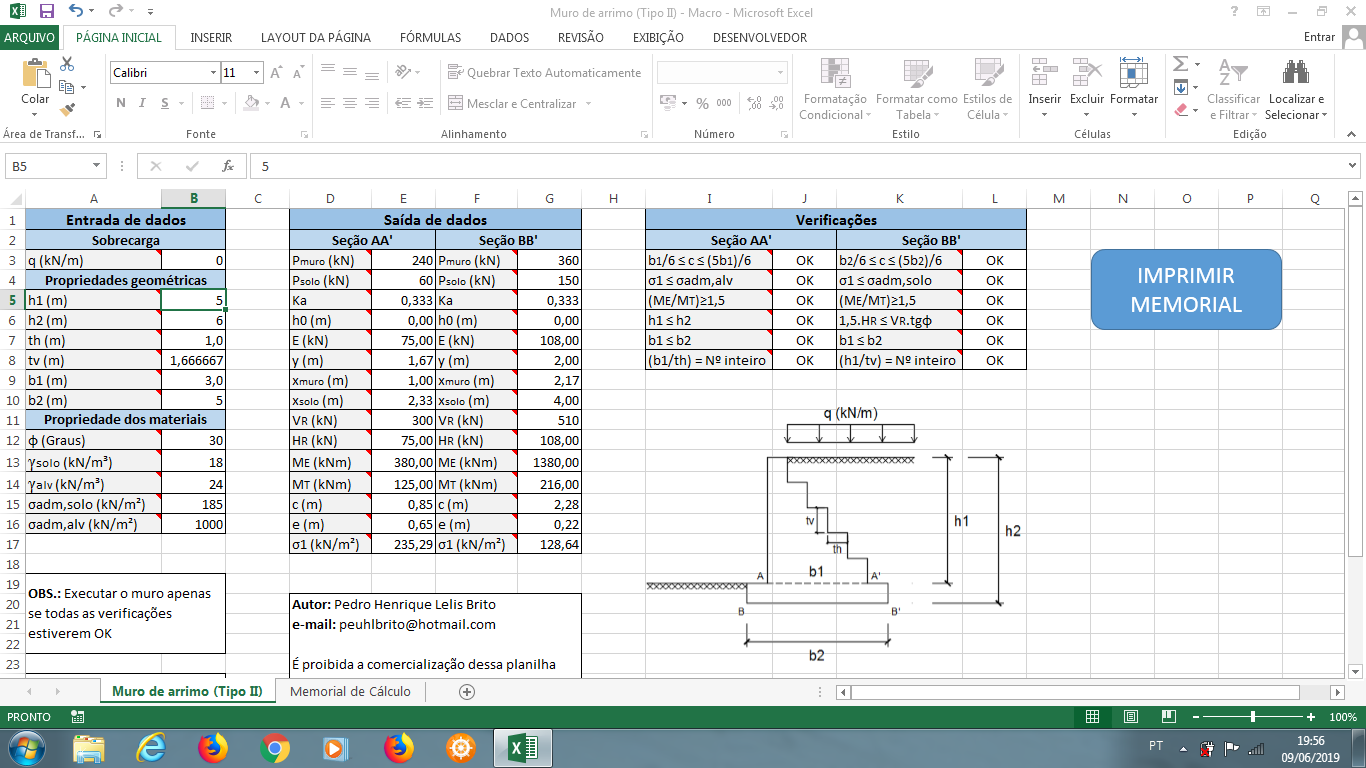This screenshot has height=768, width=1366.
Task: Decrease font size with the smaller A icon
Action: [x=297, y=73]
